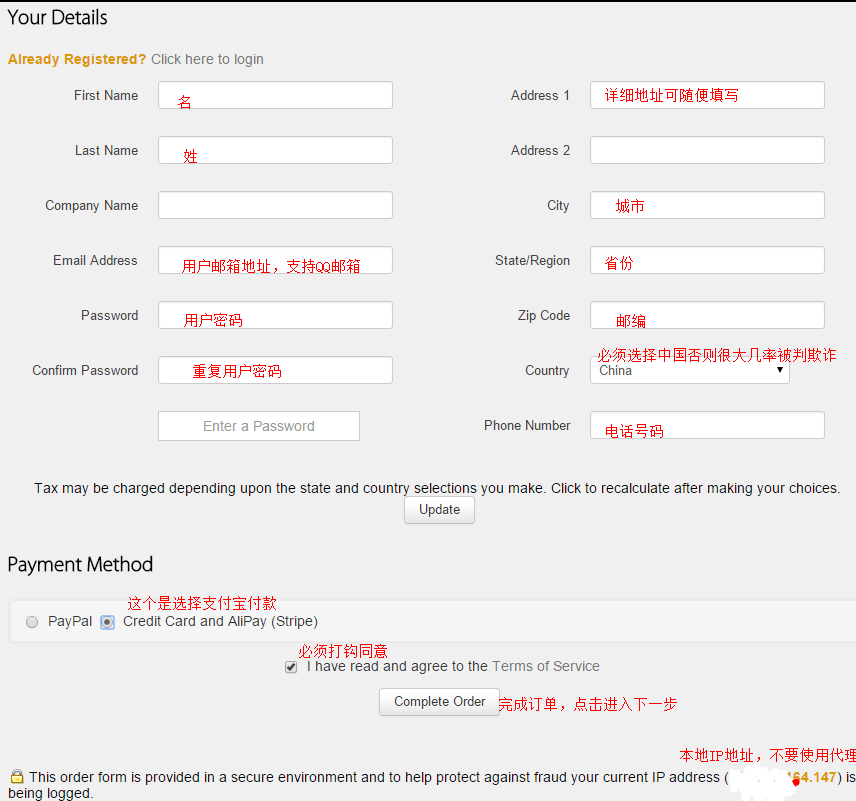Click the State/Region input field
Viewport: 856px width, 801px height.
coord(707,260)
